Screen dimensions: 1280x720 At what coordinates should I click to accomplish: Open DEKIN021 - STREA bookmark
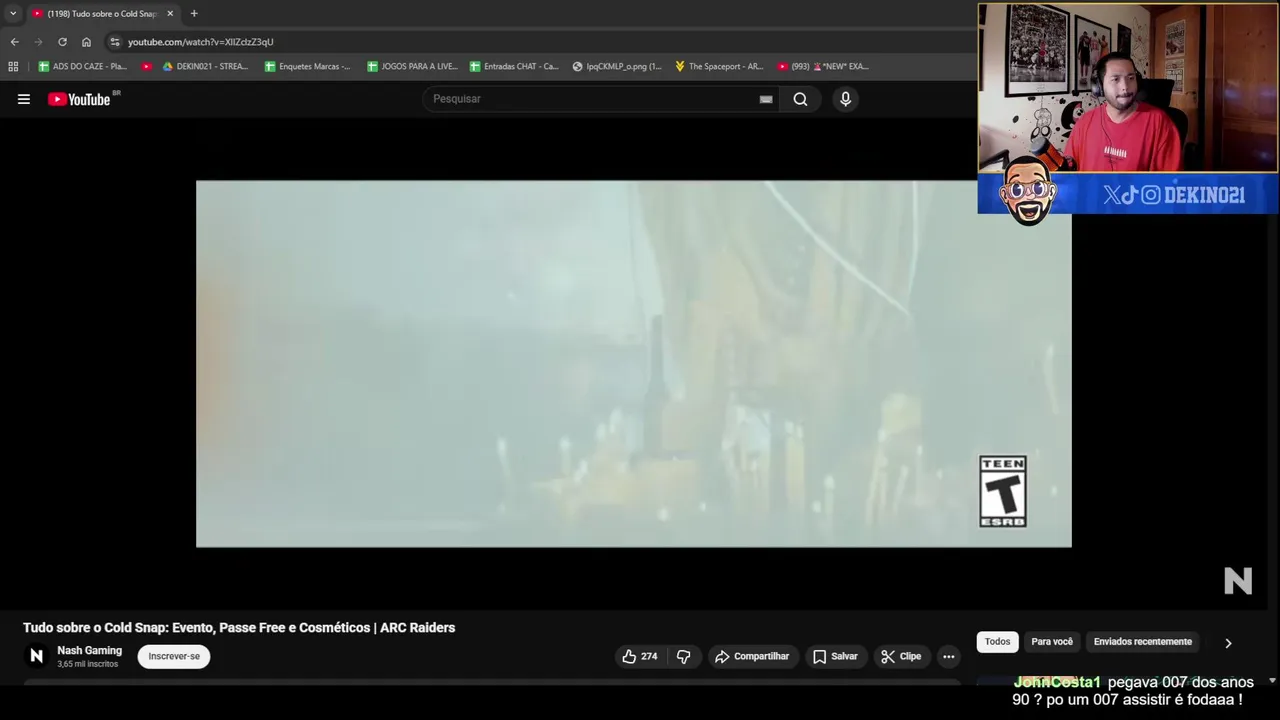pos(205,67)
